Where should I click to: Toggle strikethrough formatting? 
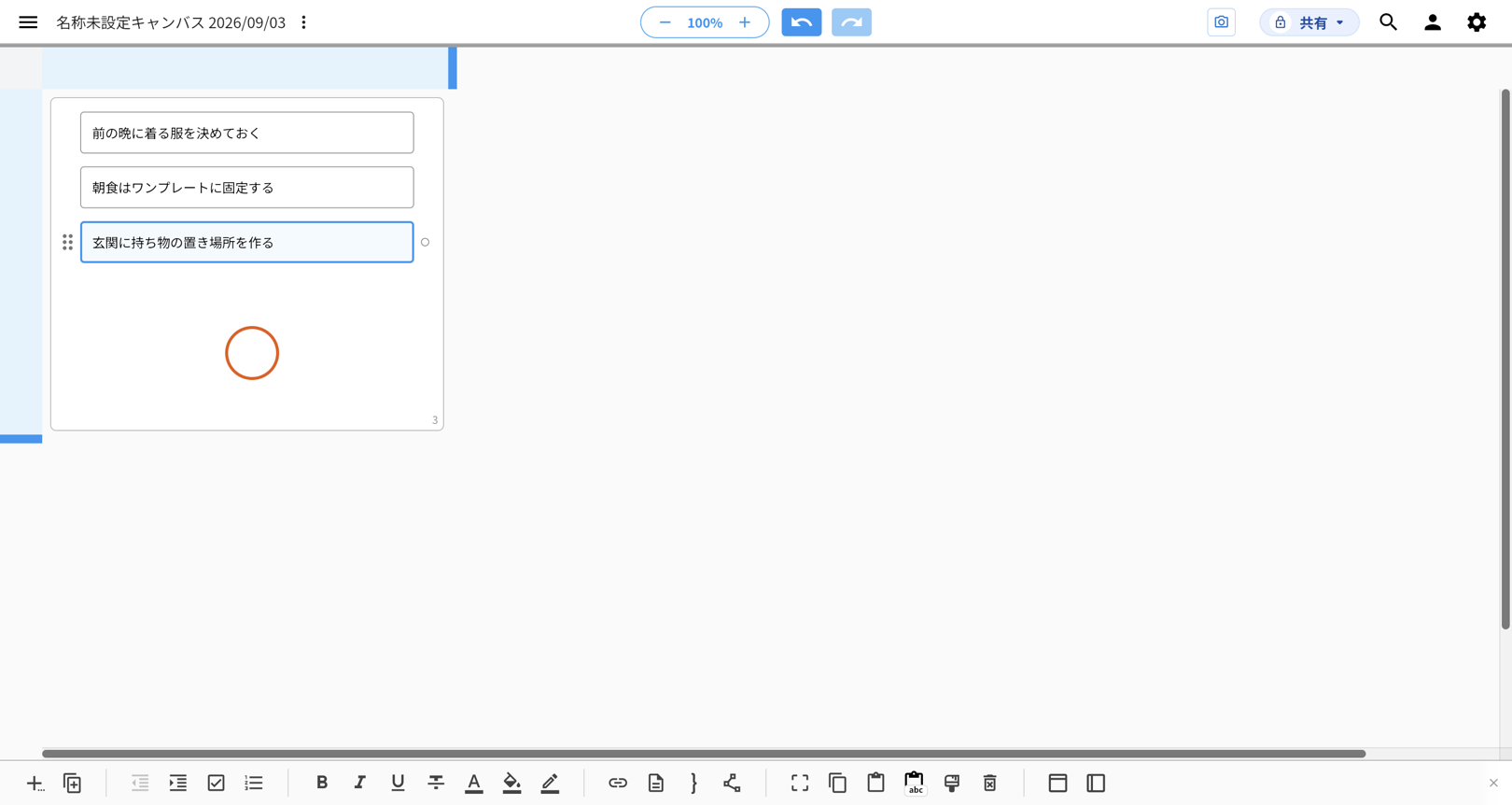tap(436, 784)
